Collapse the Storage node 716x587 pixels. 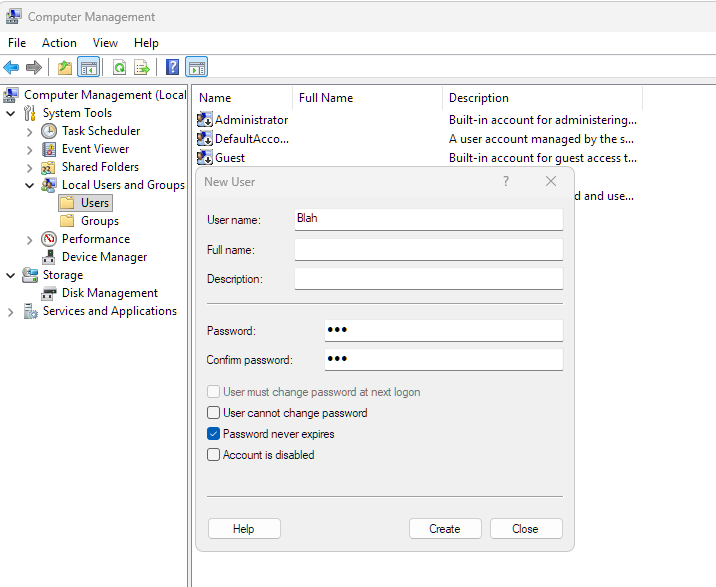pyautogui.click(x=11, y=275)
